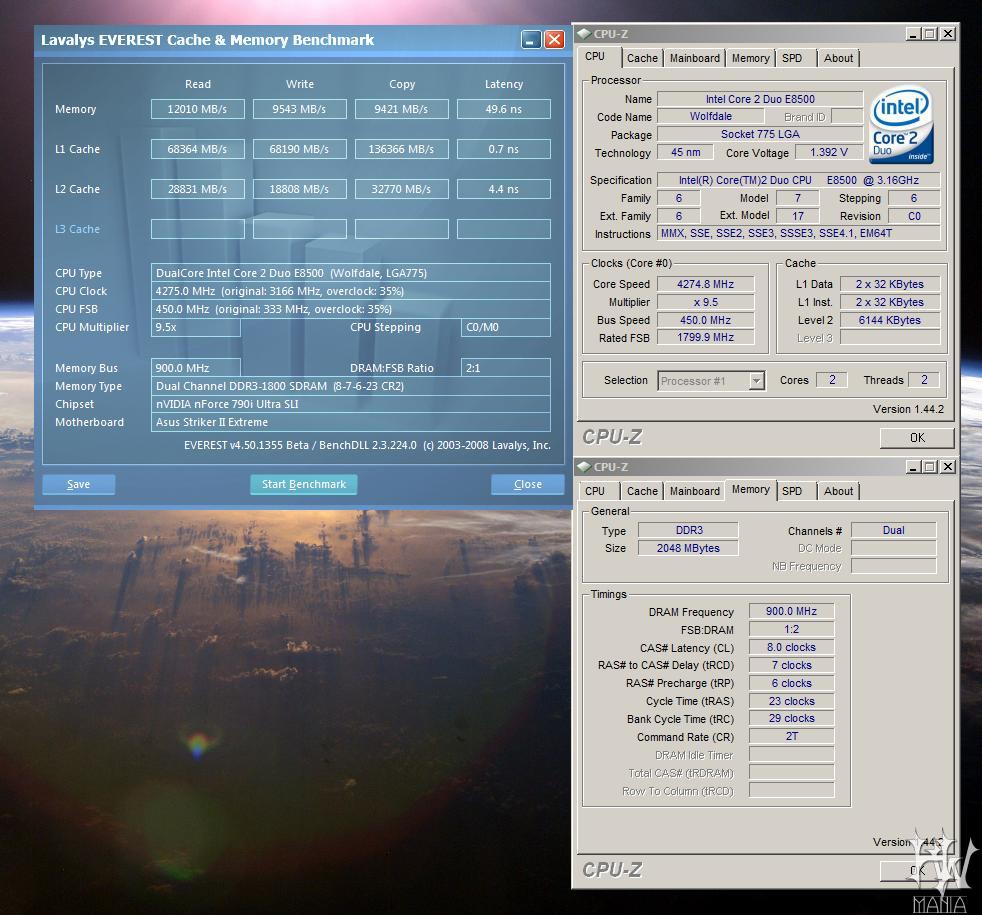This screenshot has width=982, height=915.
Task: Click the CPU Stepping value "C0/M0"
Action: [x=505, y=327]
